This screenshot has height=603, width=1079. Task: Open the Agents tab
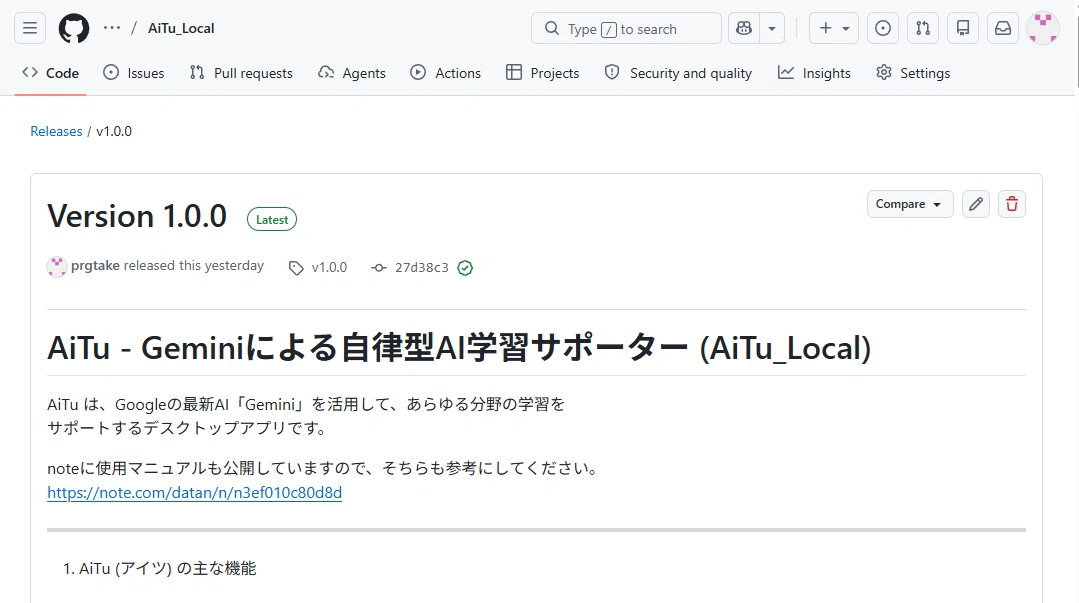352,73
